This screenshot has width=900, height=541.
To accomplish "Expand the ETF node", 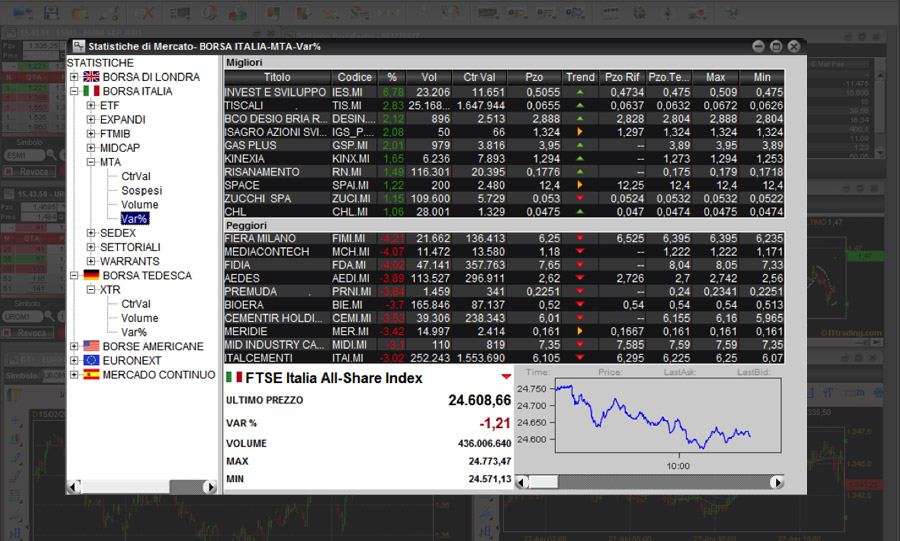I will 91,105.
